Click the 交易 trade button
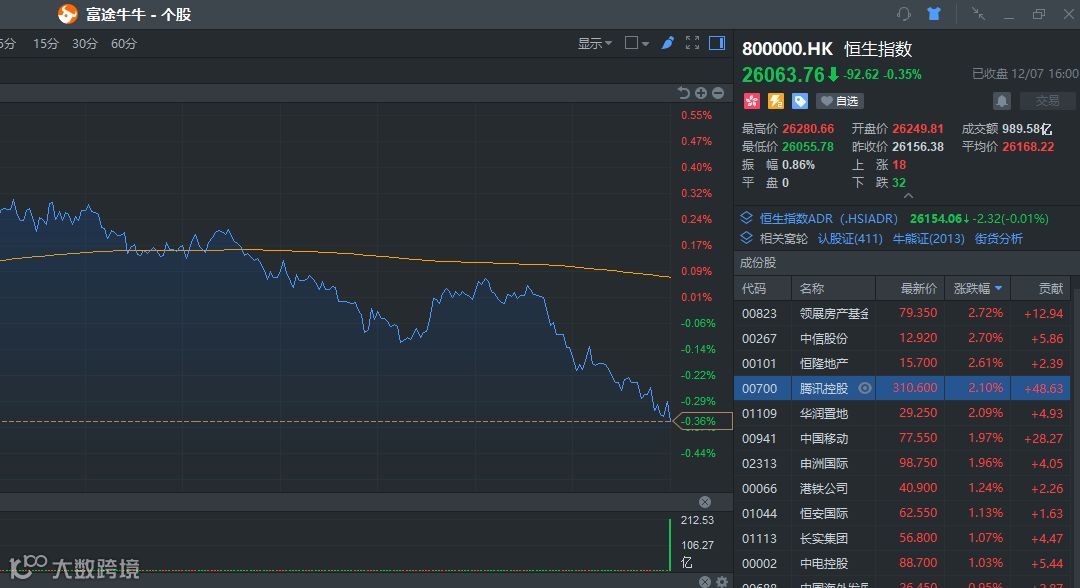The width and height of the screenshot is (1080, 588). point(1047,101)
